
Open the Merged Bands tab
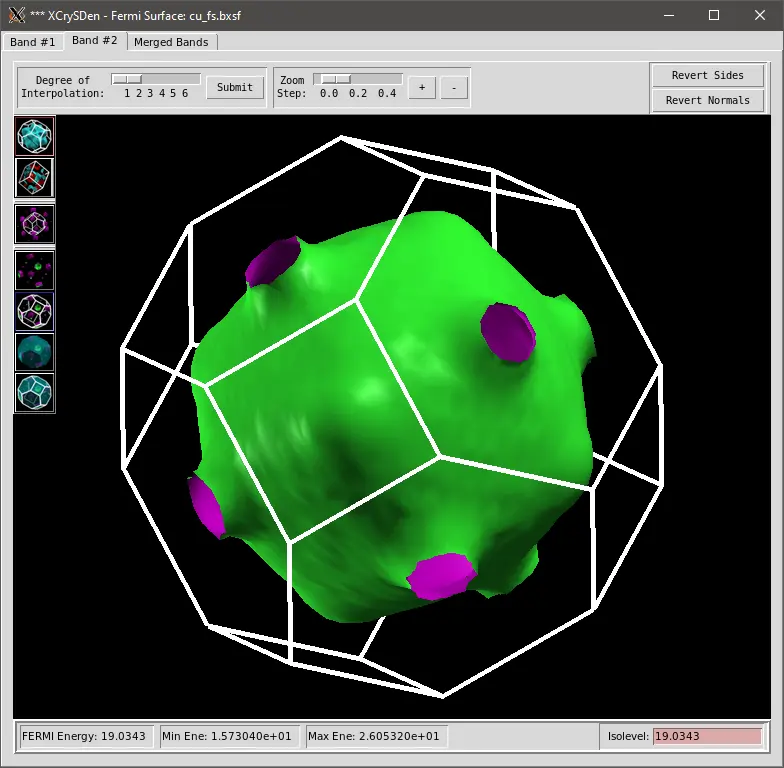[x=171, y=42]
